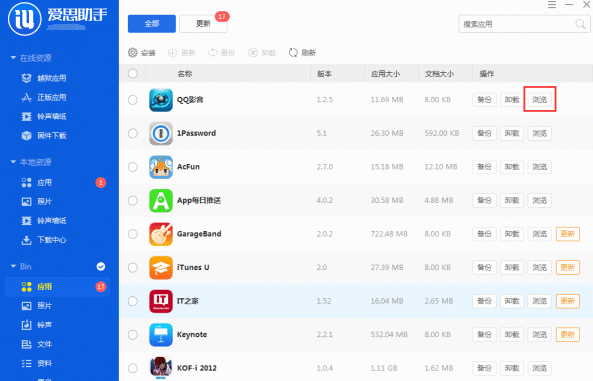Screen dimensions: 593x381
Task: Select the Keynote row checkbox
Action: click(133, 334)
